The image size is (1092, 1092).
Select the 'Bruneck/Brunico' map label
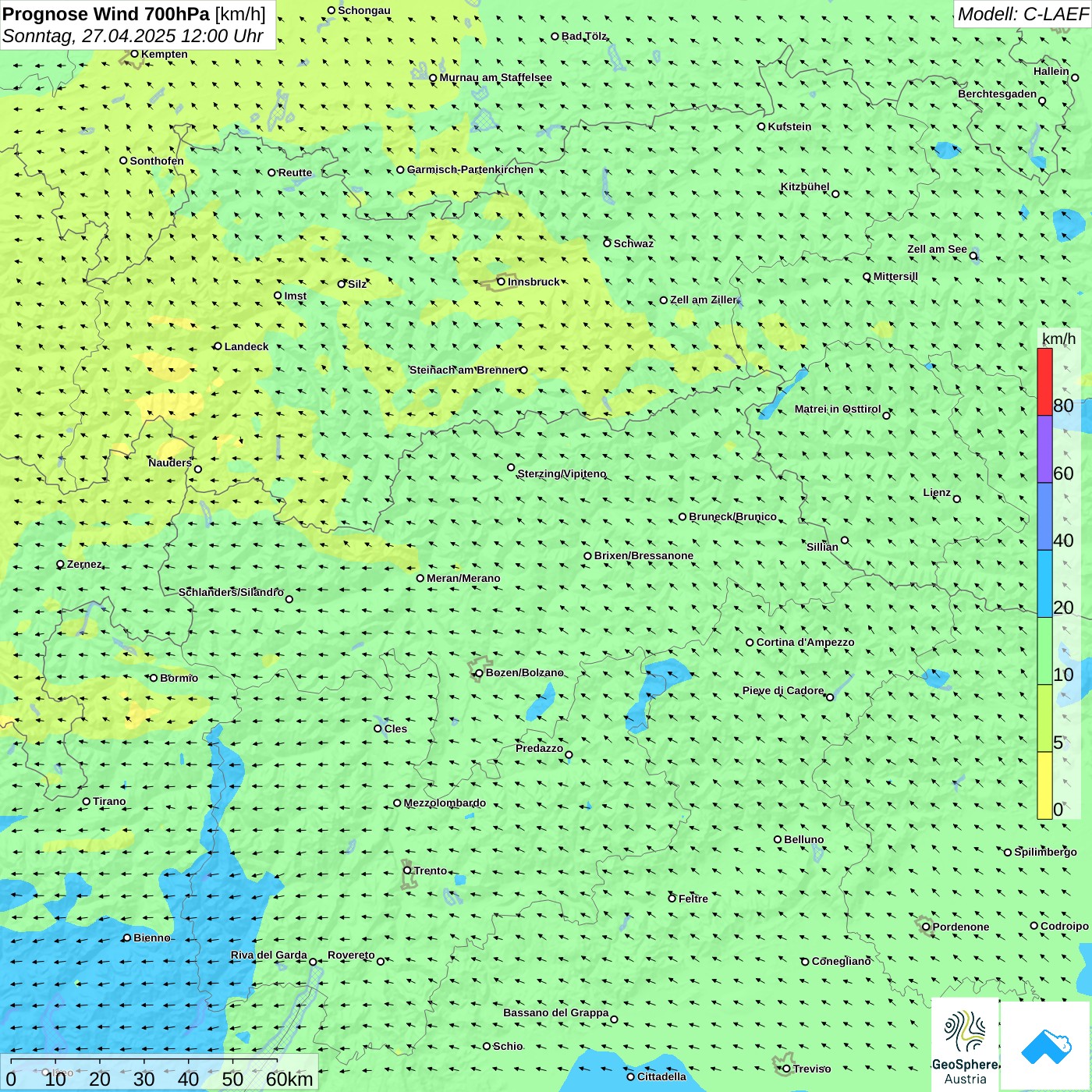click(732, 516)
